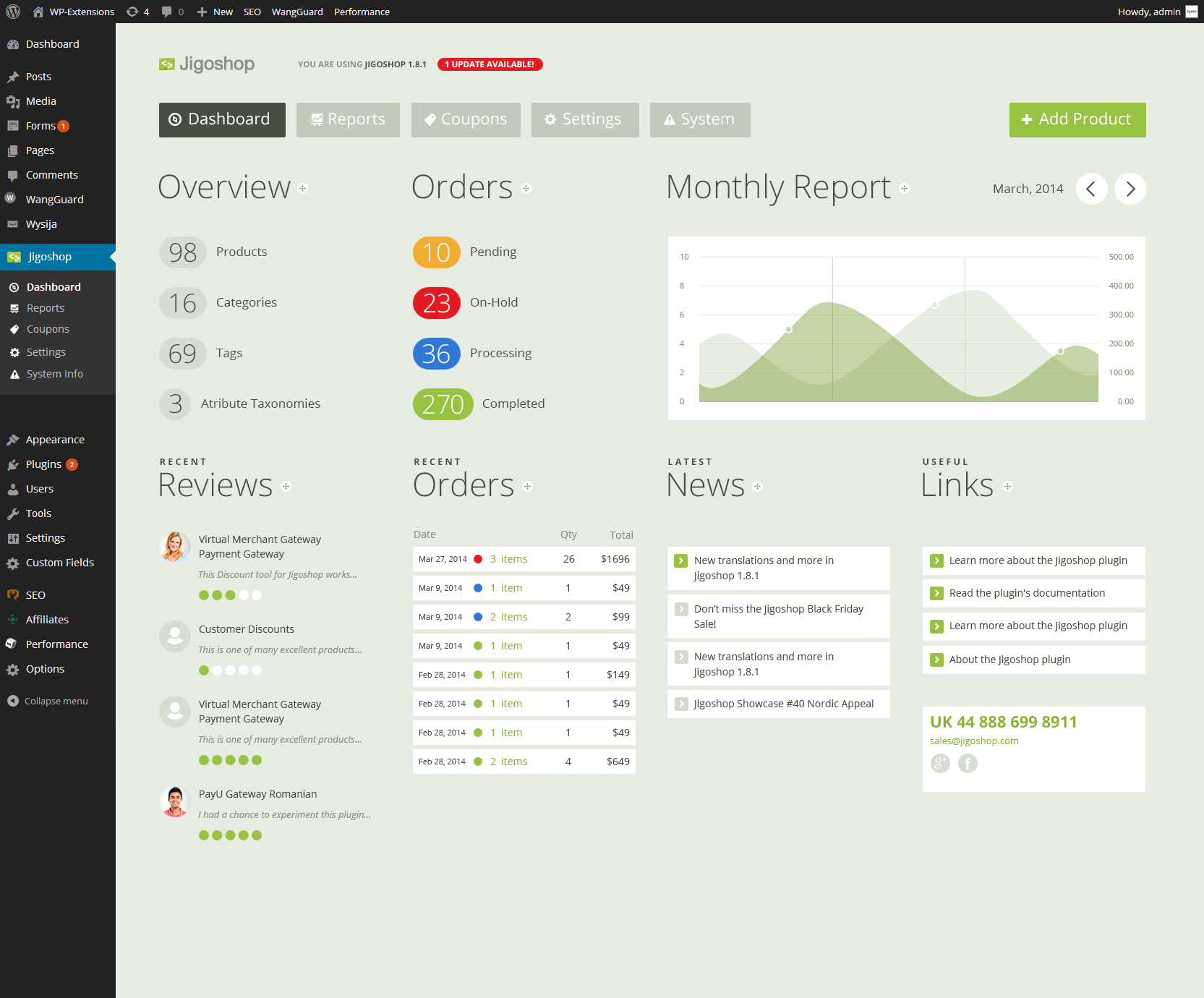Select the Coupons tag icon in Jigoshop submenu
The width and height of the screenshot is (1204, 998).
point(14,329)
